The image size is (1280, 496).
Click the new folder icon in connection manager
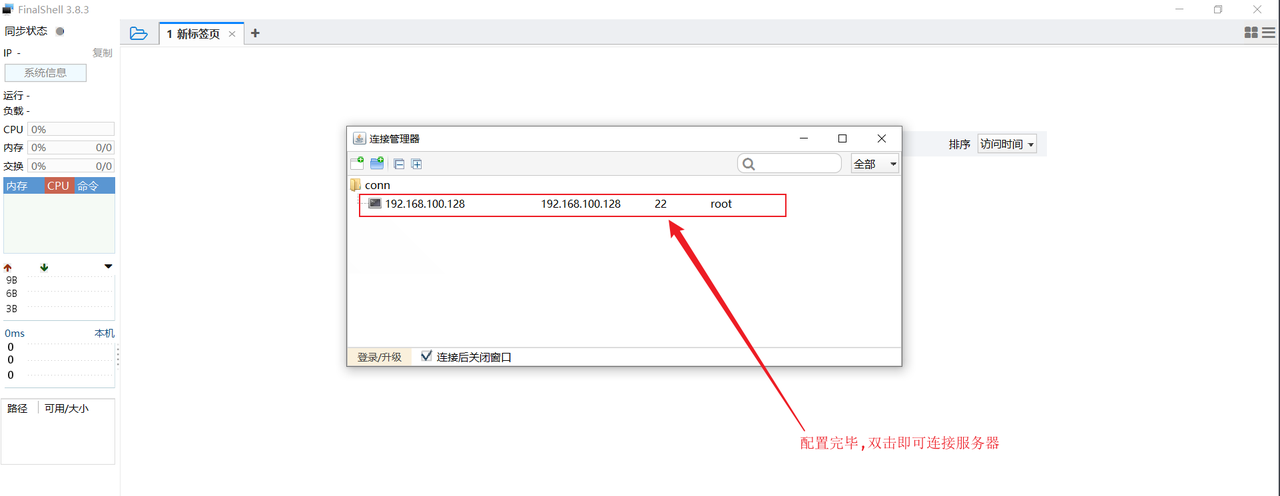point(377,164)
